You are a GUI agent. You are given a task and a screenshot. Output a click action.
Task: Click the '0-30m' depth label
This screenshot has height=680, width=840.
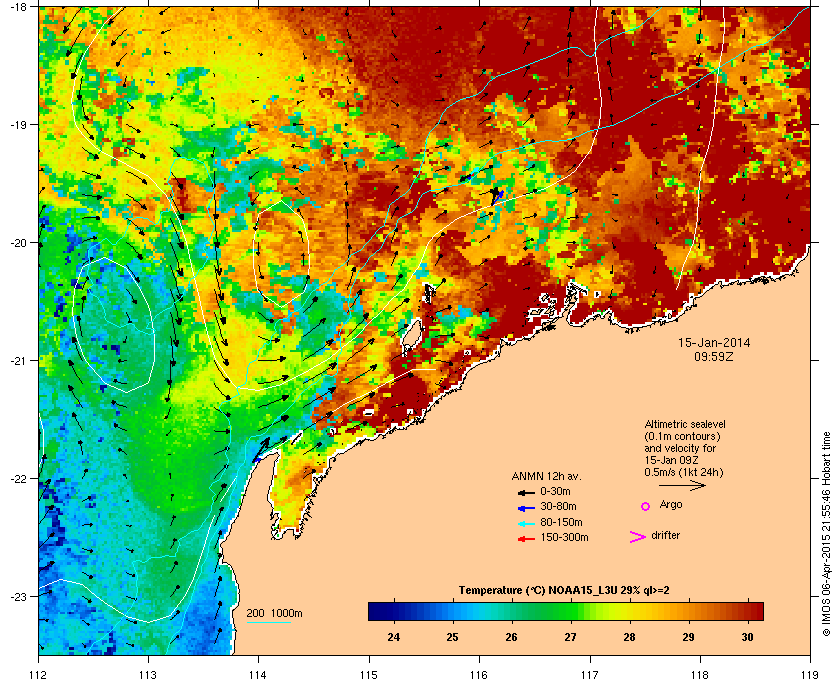point(555,491)
